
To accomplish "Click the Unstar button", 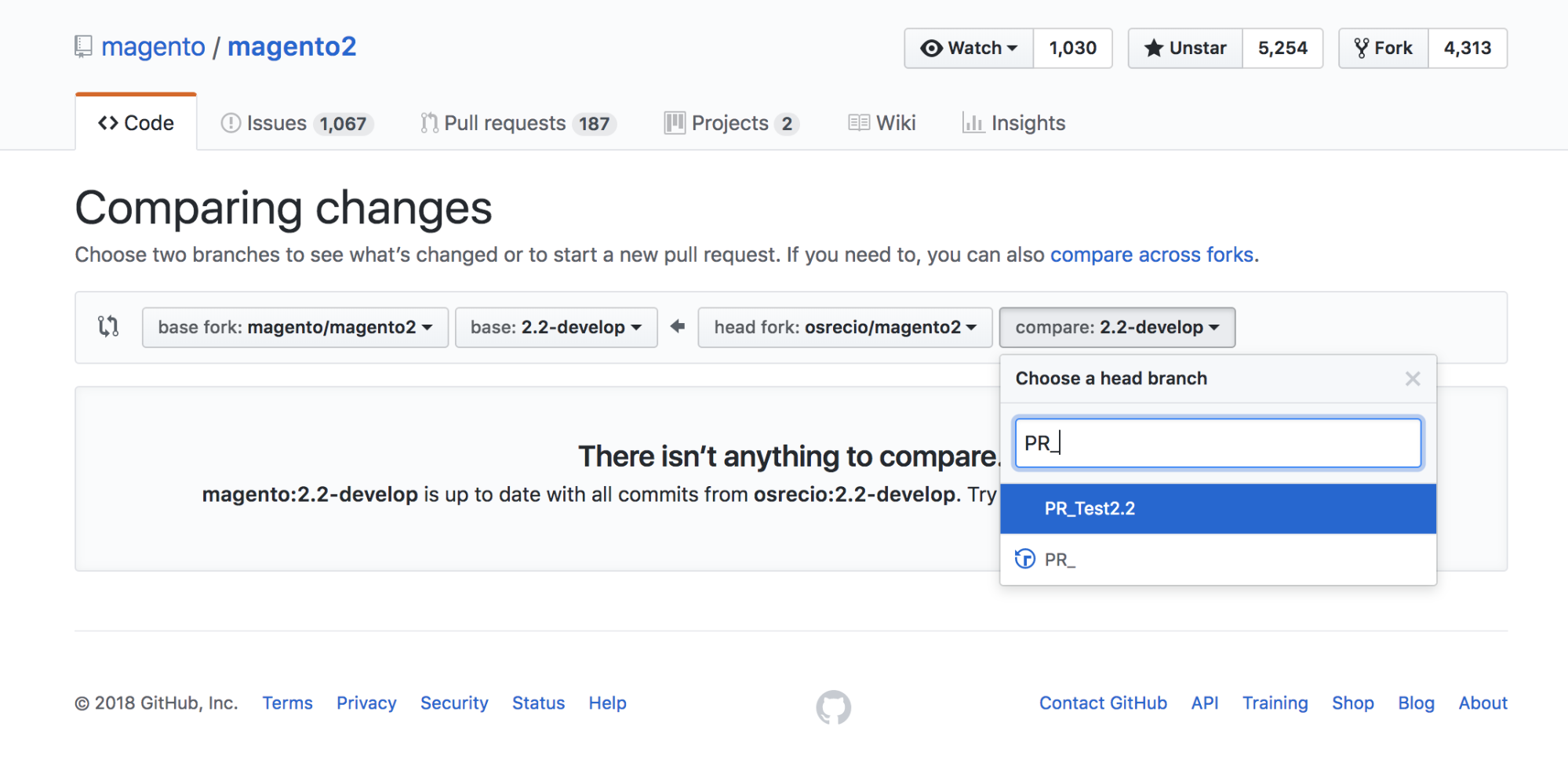I will pyautogui.click(x=1185, y=48).
